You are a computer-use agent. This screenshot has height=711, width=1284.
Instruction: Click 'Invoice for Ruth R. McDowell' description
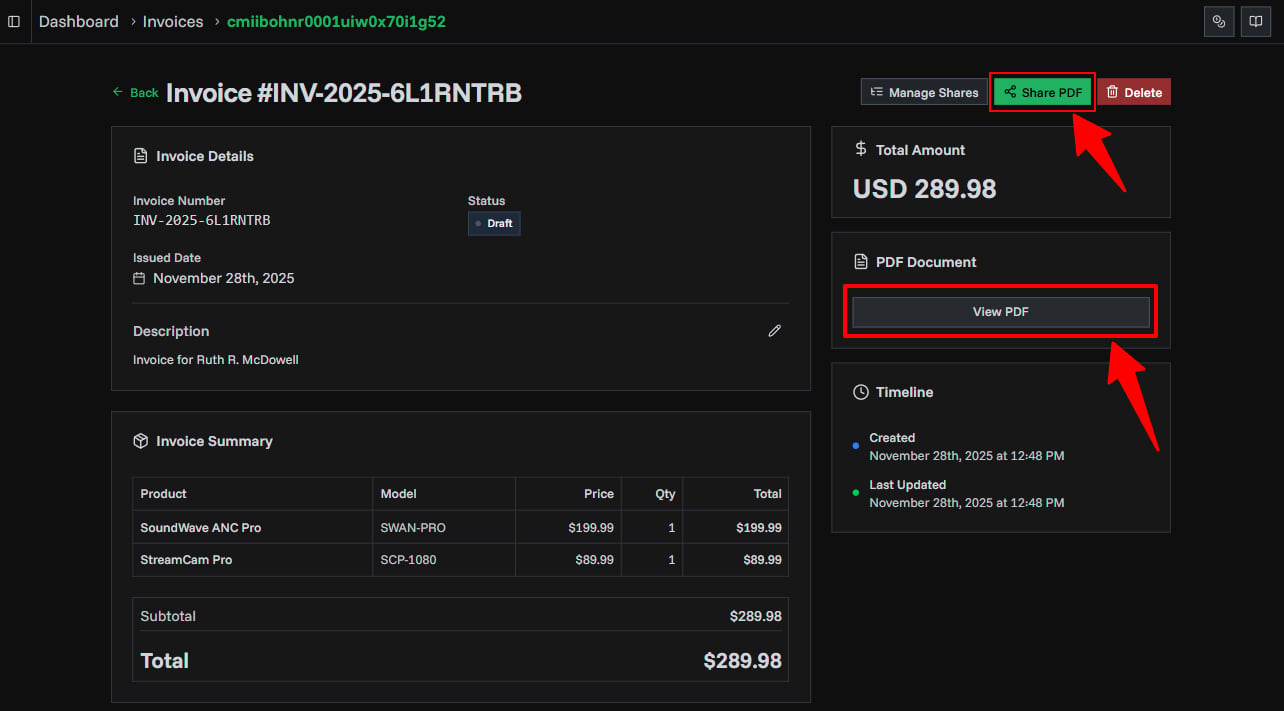tap(216, 360)
